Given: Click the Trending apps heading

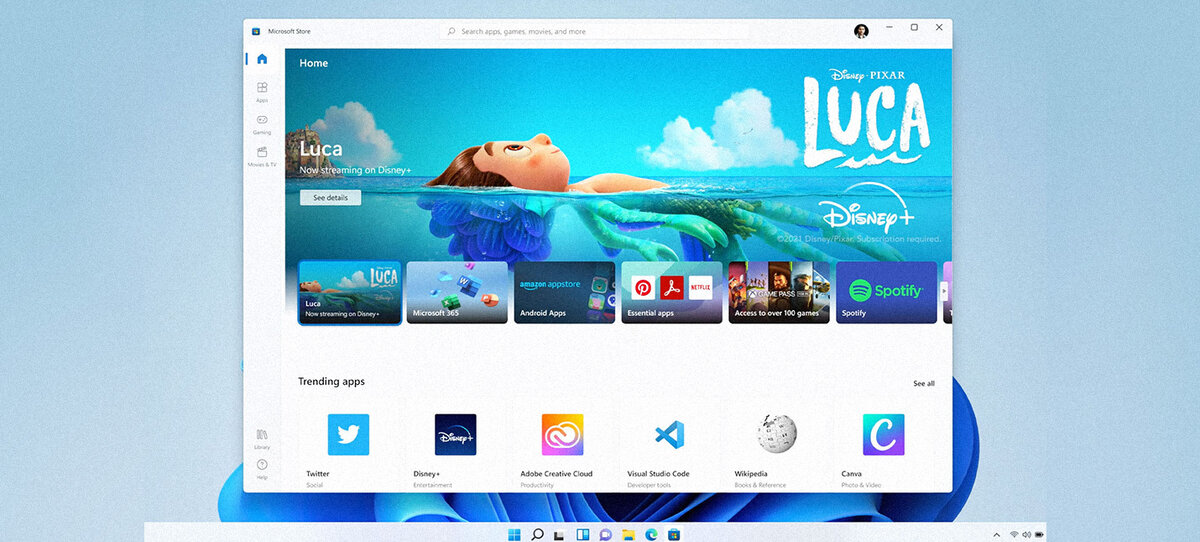Looking at the screenshot, I should coord(331,382).
